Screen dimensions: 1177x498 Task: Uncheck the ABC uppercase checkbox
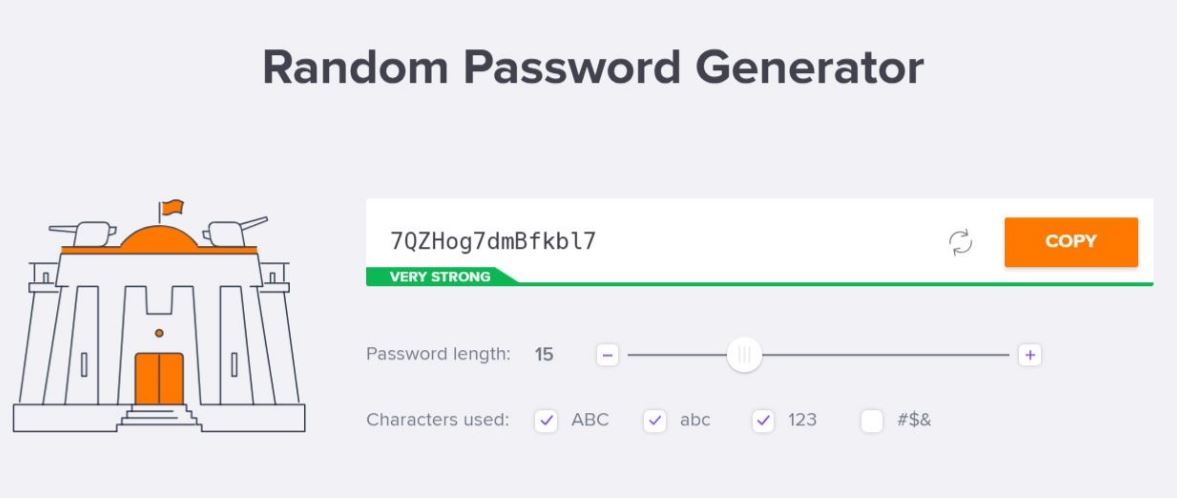(x=546, y=420)
